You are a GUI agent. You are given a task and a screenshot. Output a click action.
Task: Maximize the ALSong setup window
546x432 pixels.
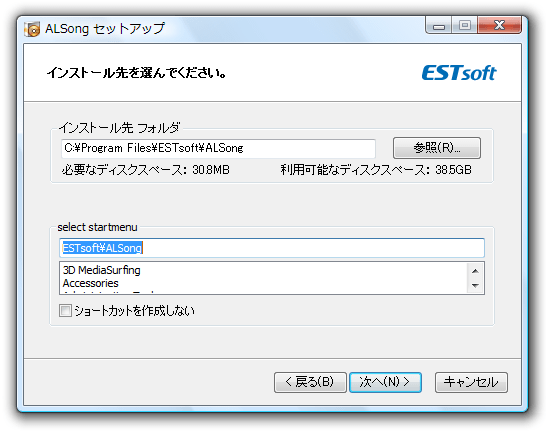coord(465,25)
